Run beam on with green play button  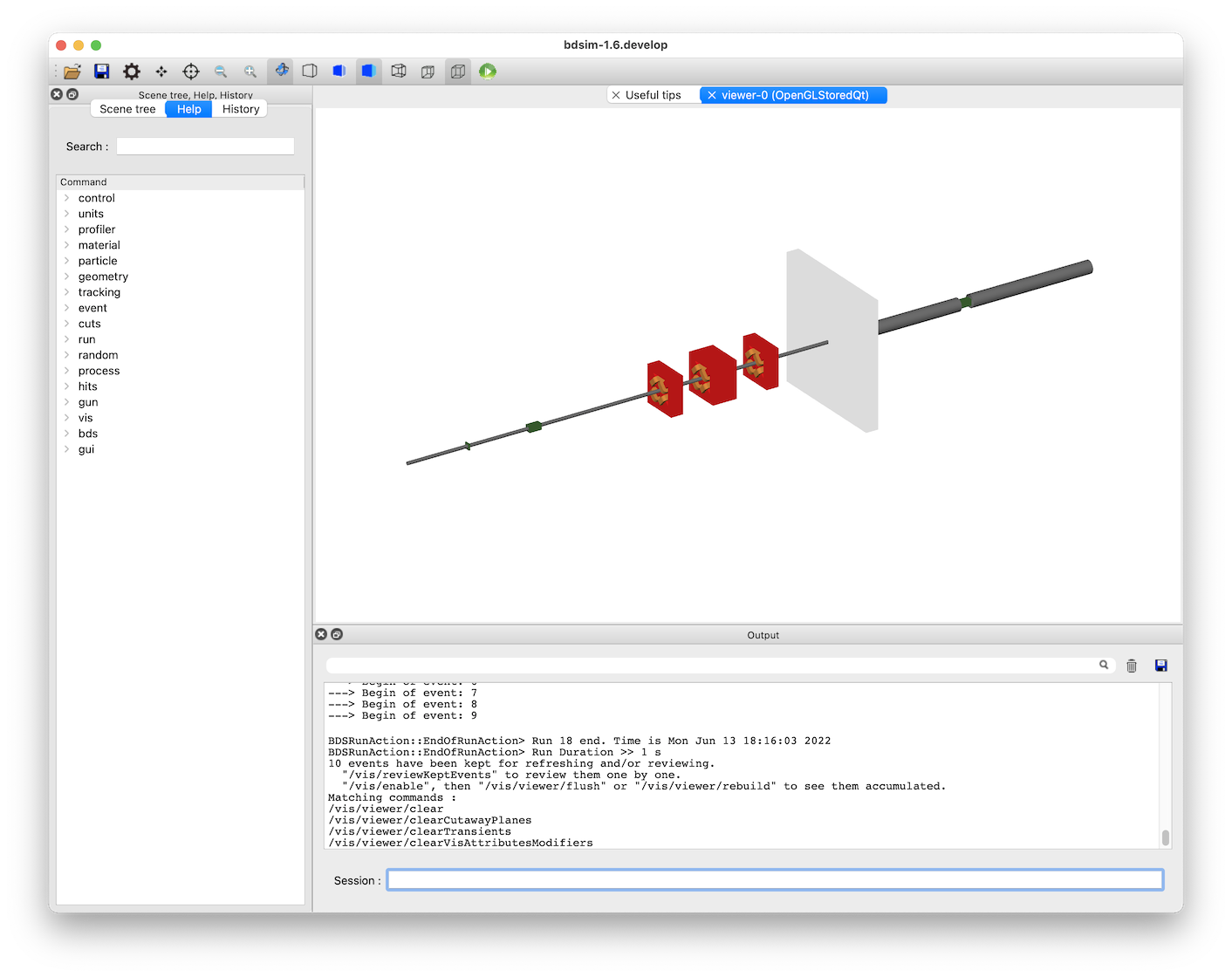coord(488,72)
